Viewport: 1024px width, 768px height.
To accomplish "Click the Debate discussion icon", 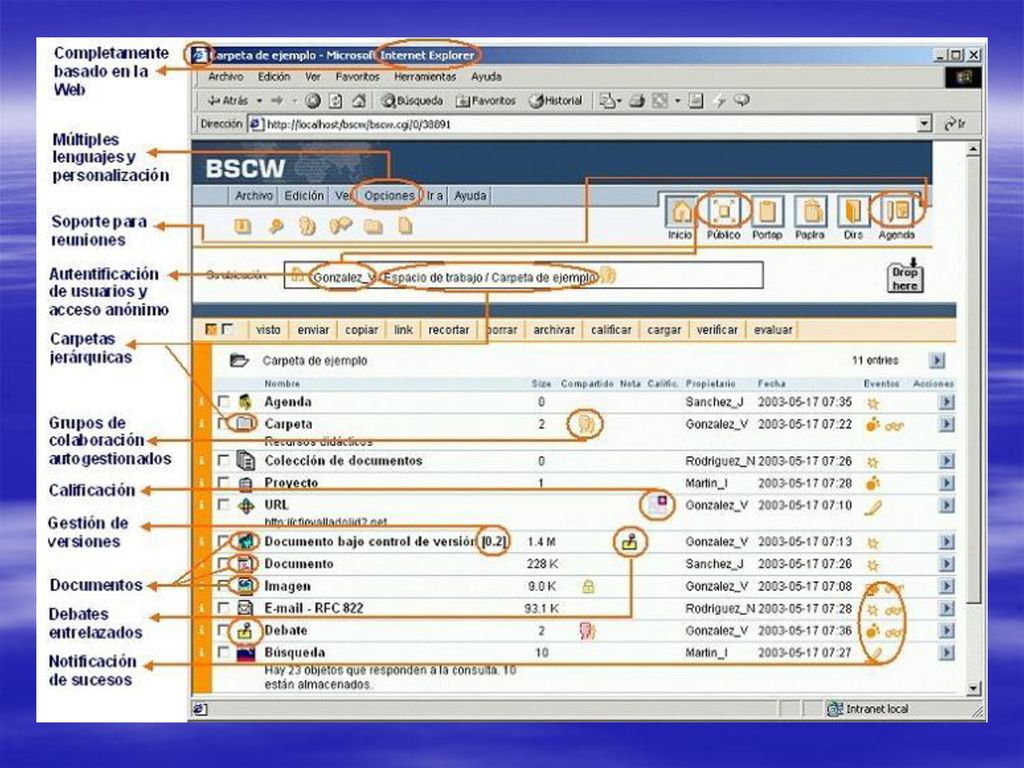I will tap(245, 630).
